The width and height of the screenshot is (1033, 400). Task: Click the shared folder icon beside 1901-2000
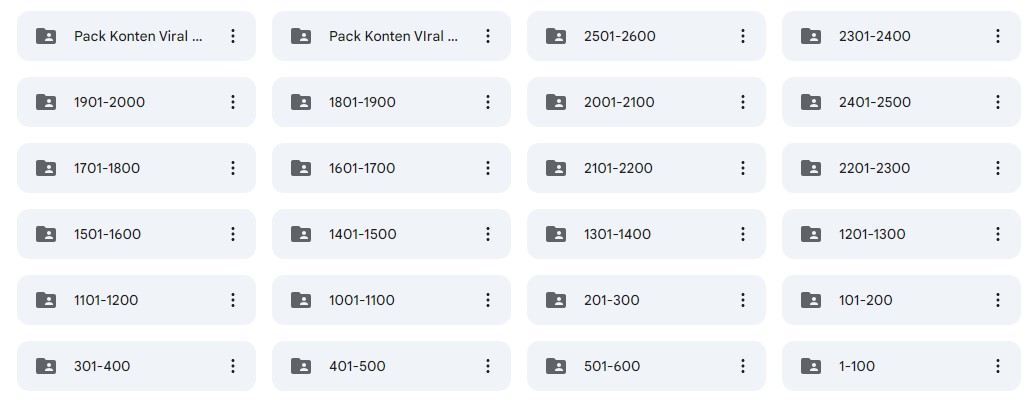coord(46,102)
